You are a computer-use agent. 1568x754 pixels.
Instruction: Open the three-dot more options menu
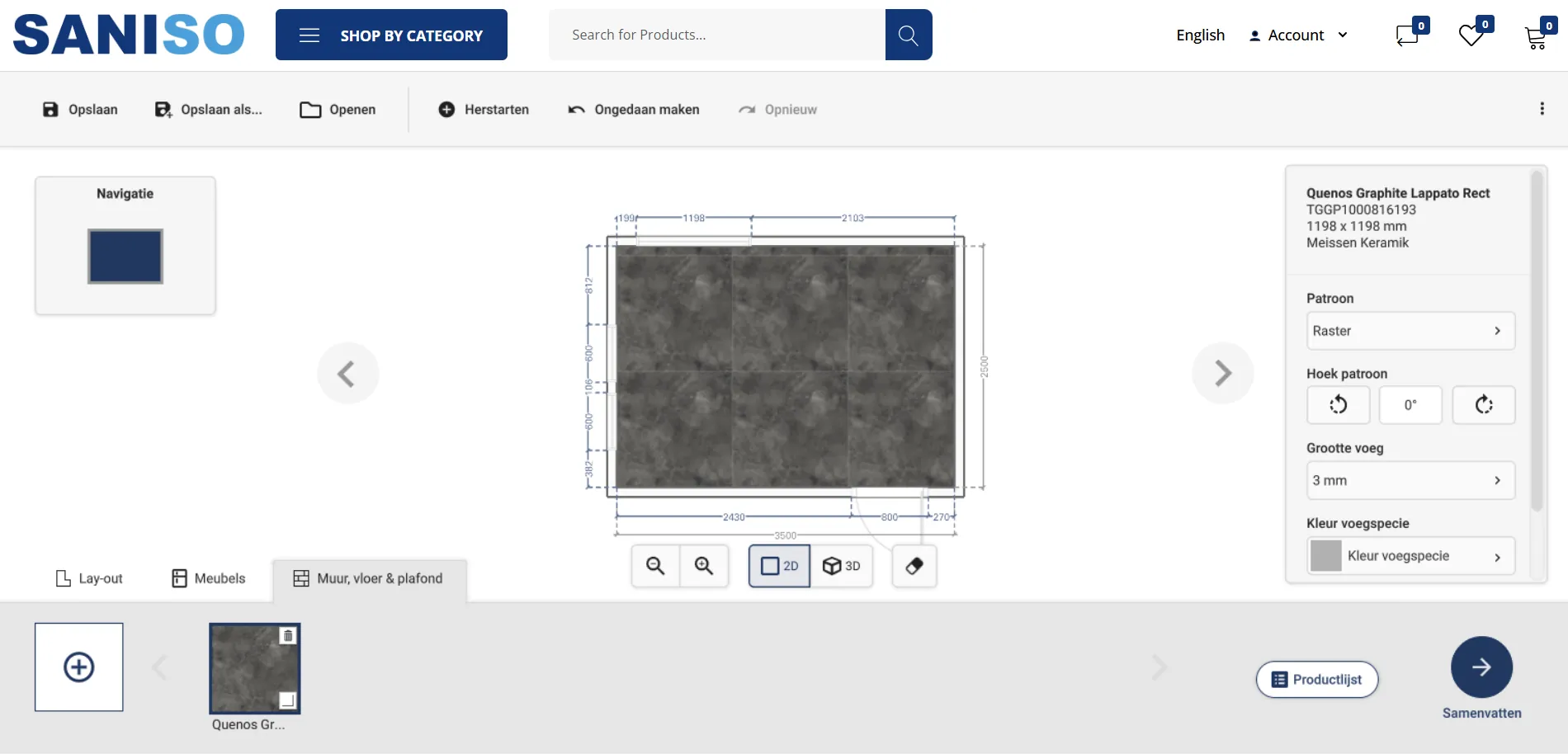point(1542,109)
